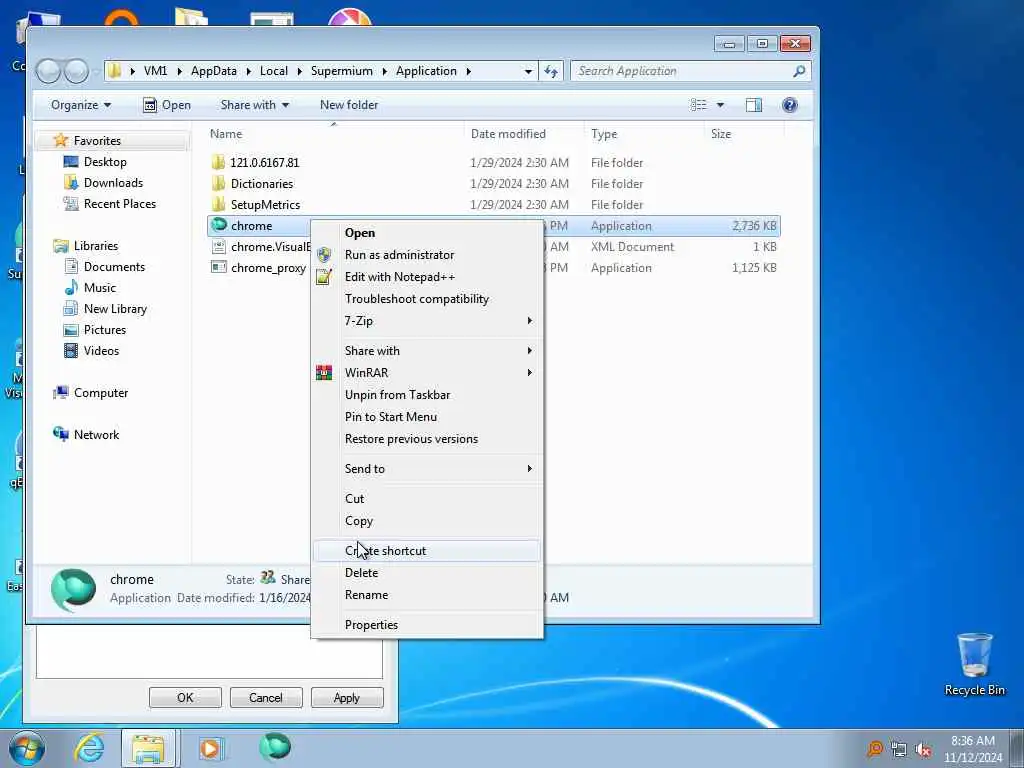The width and height of the screenshot is (1024, 768).
Task: Open the Music library
Action: 99,287
